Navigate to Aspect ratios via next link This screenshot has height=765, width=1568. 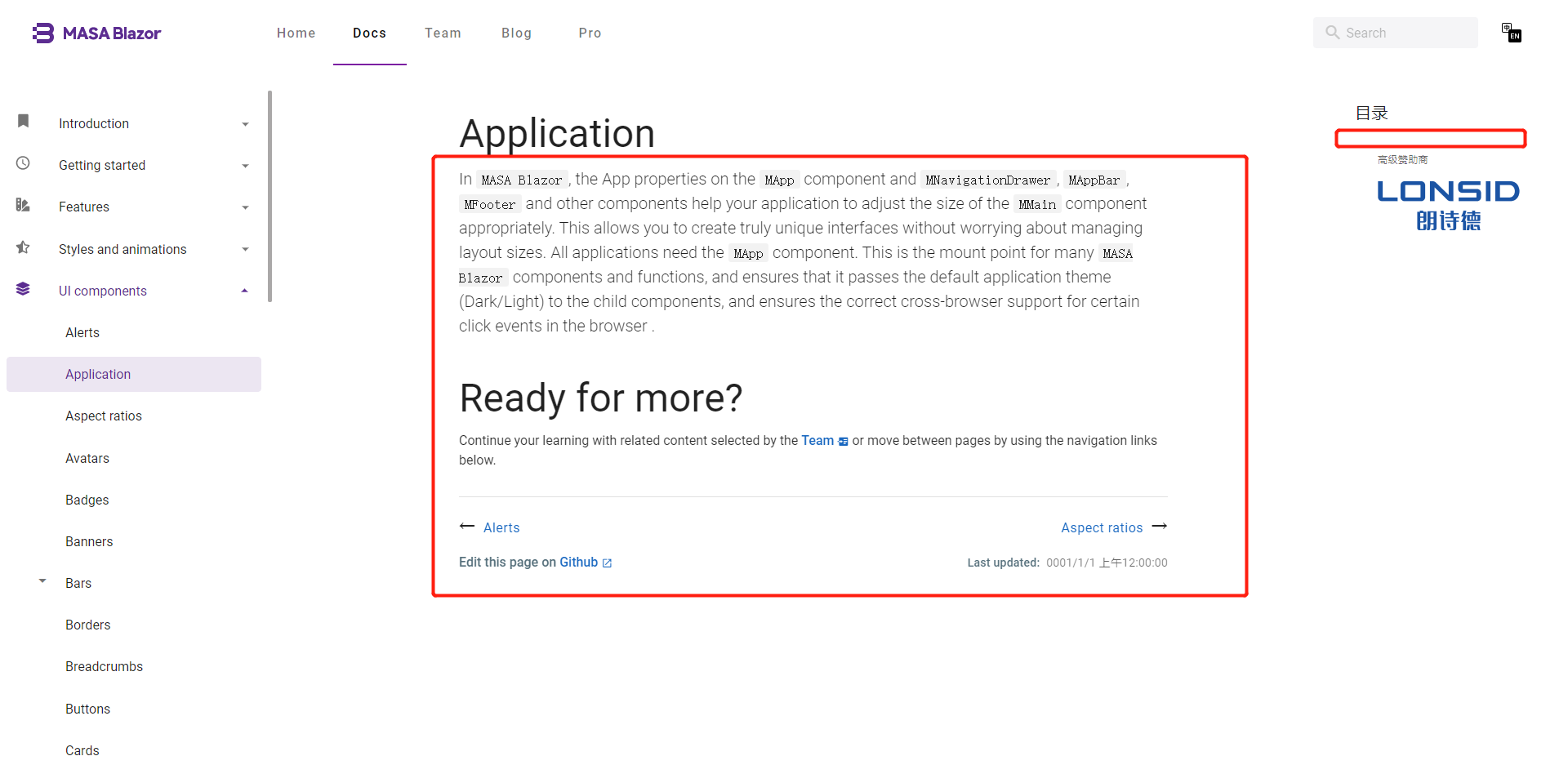[1102, 527]
